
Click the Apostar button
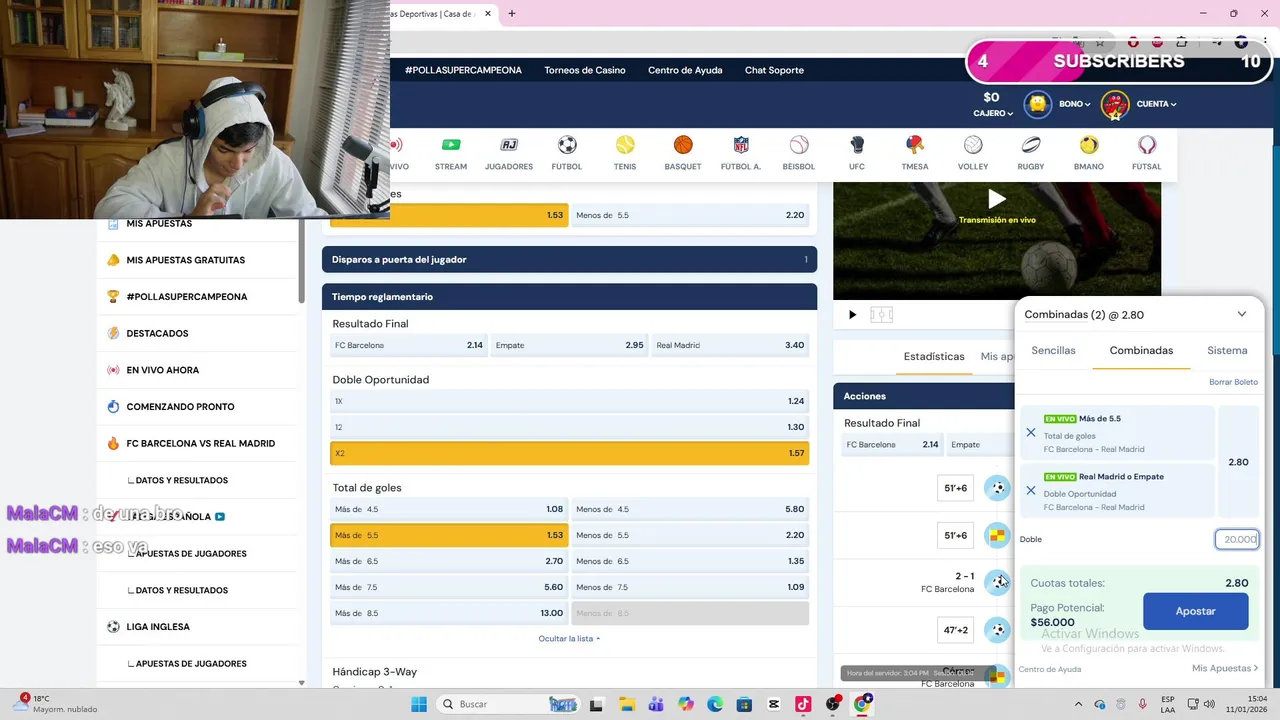click(x=1195, y=611)
